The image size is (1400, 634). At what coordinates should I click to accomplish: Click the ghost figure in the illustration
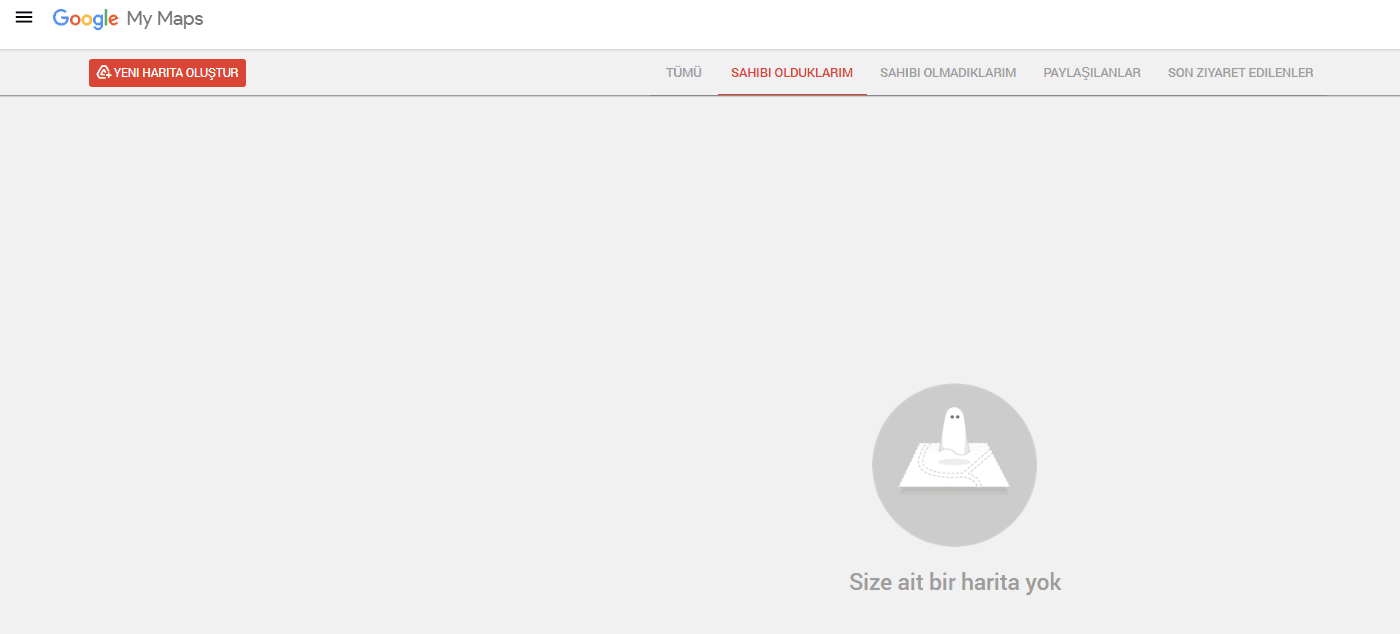click(x=955, y=432)
